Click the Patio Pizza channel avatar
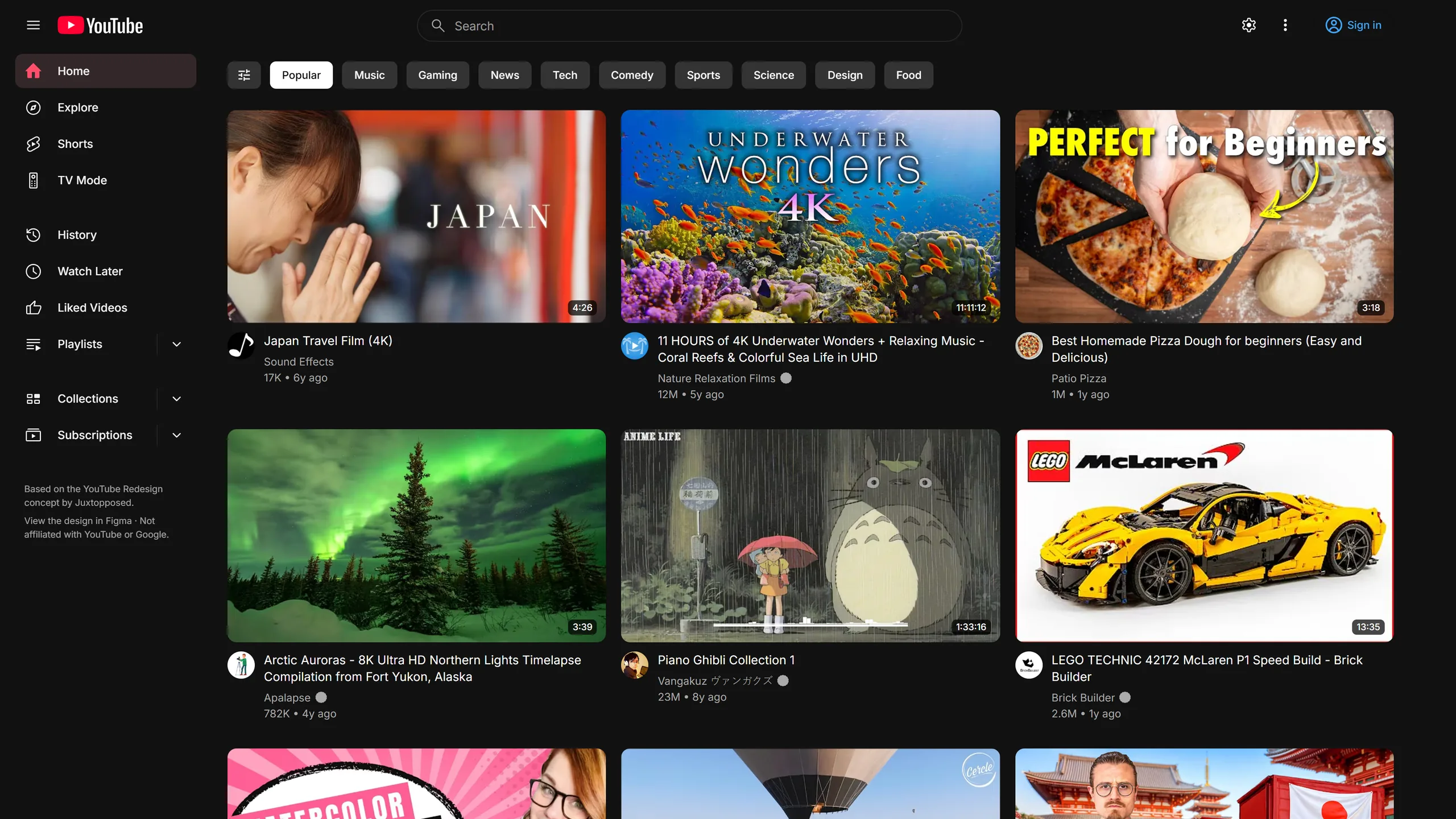This screenshot has width=1456, height=819. pyautogui.click(x=1029, y=346)
